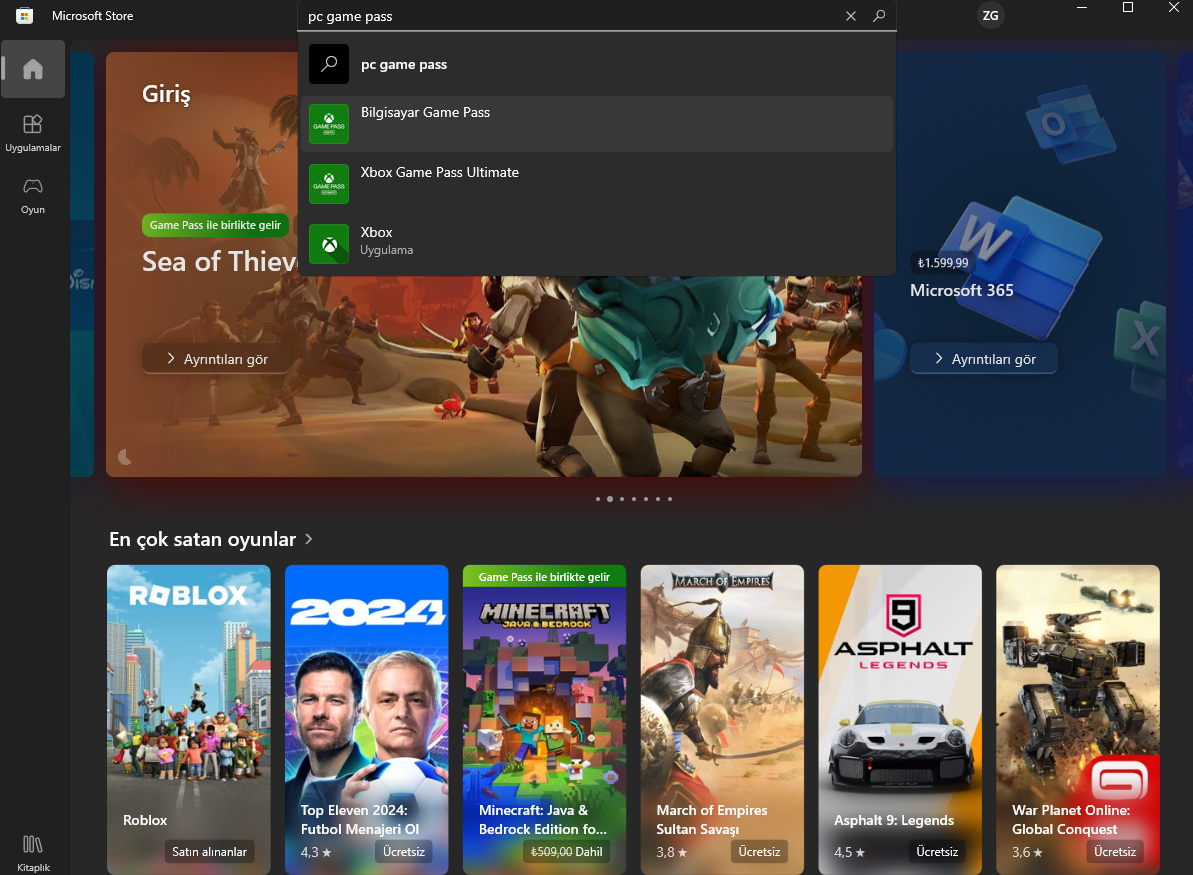Click the Xbox app icon

pyautogui.click(x=329, y=244)
